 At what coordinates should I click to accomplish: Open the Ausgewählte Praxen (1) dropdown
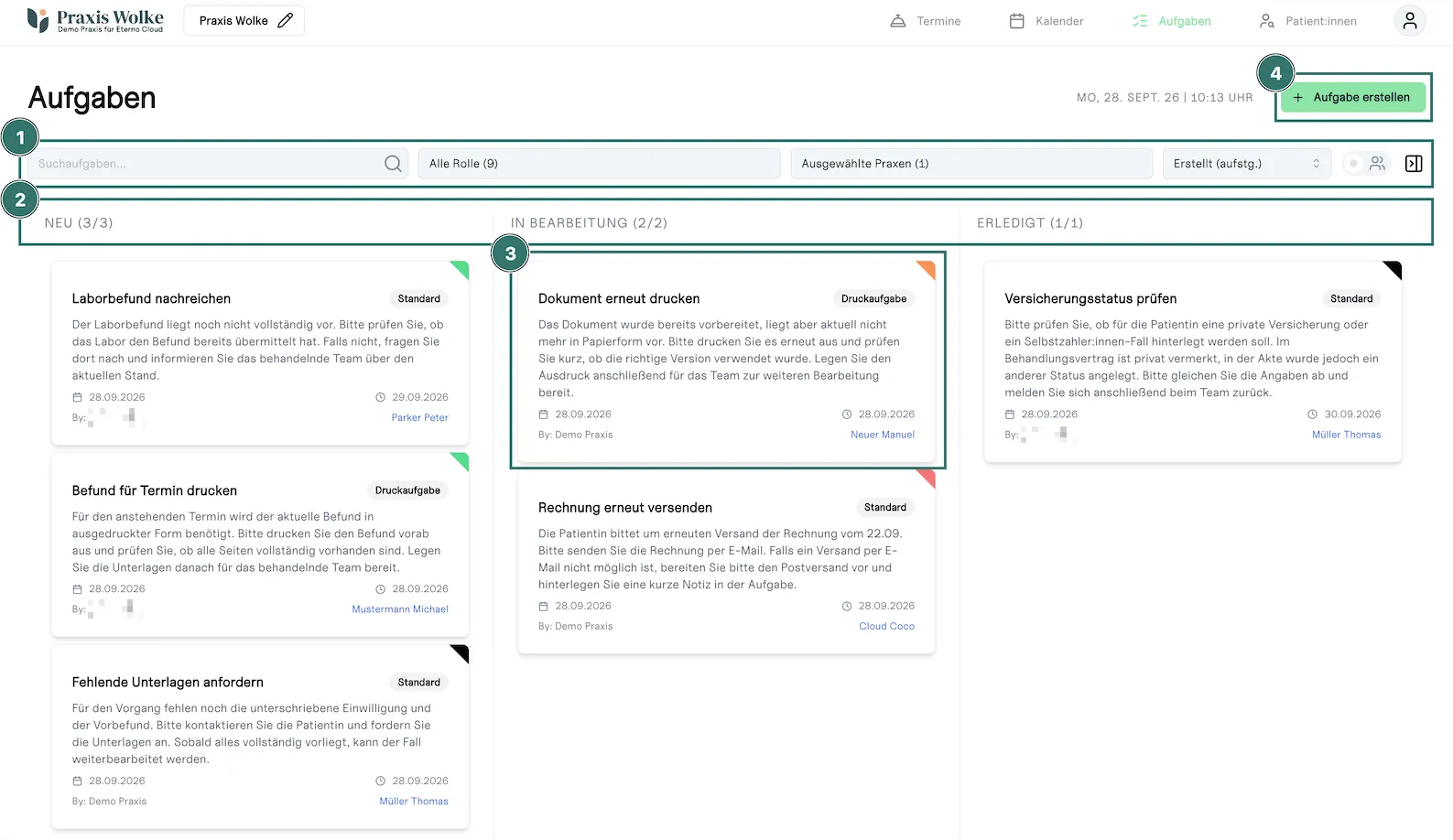(971, 164)
